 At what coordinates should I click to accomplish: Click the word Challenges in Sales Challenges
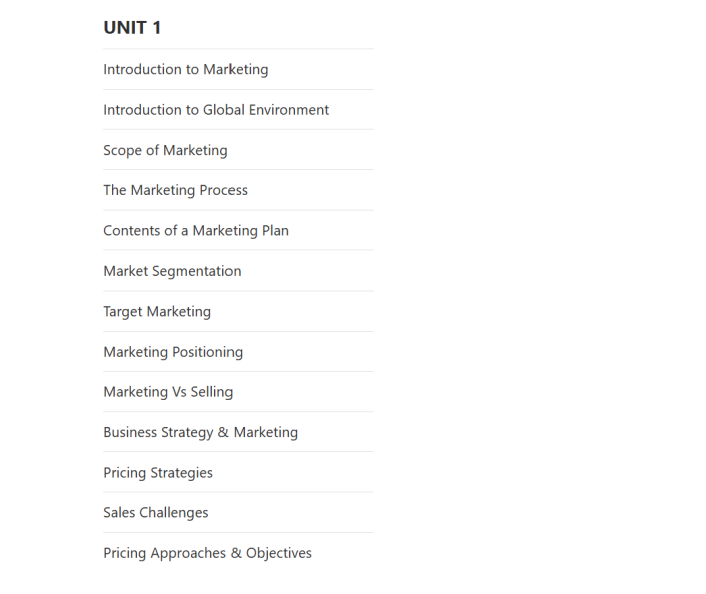click(x=174, y=513)
